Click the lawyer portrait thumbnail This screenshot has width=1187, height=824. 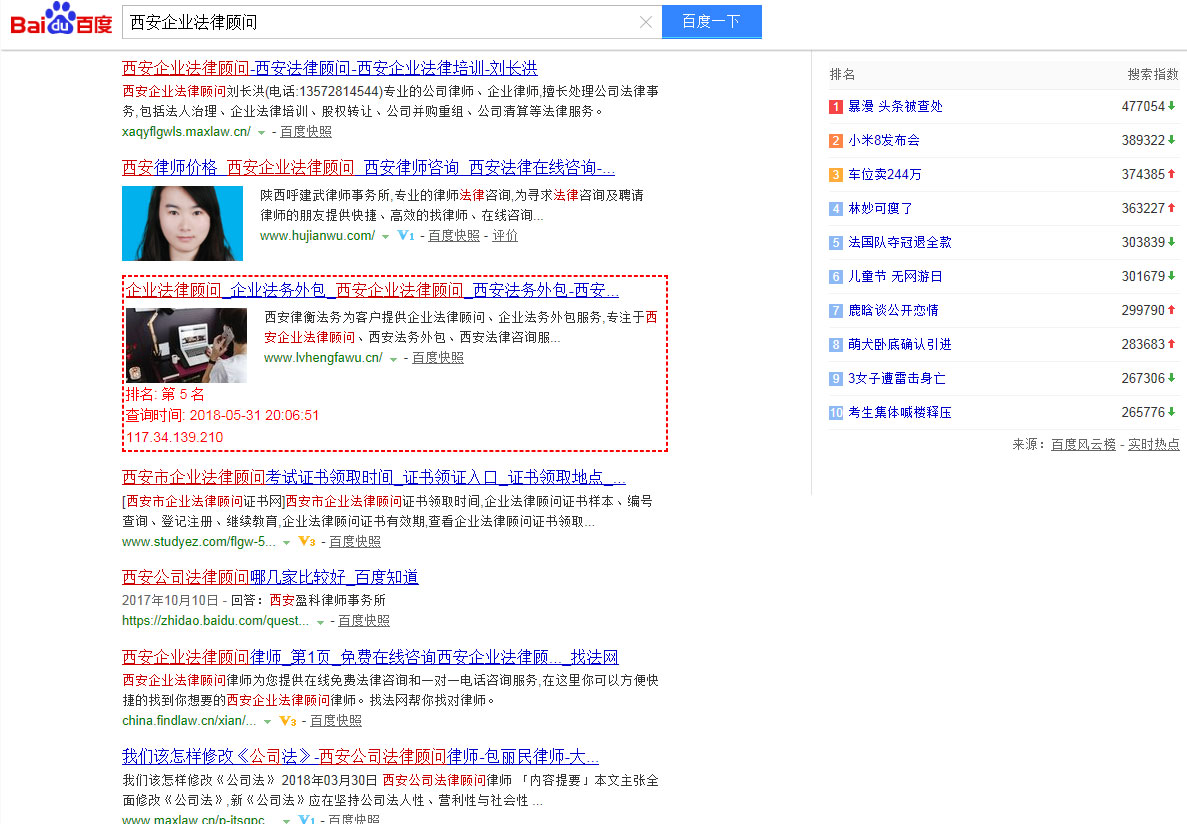tap(182, 223)
